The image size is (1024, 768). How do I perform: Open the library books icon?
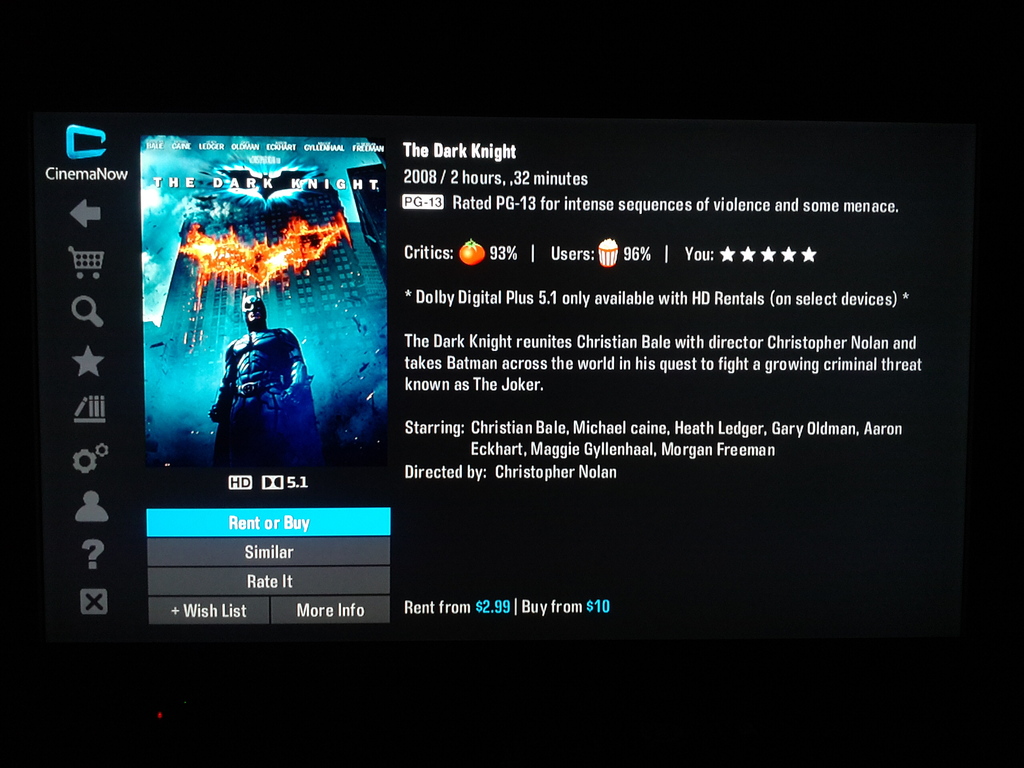[x=89, y=409]
